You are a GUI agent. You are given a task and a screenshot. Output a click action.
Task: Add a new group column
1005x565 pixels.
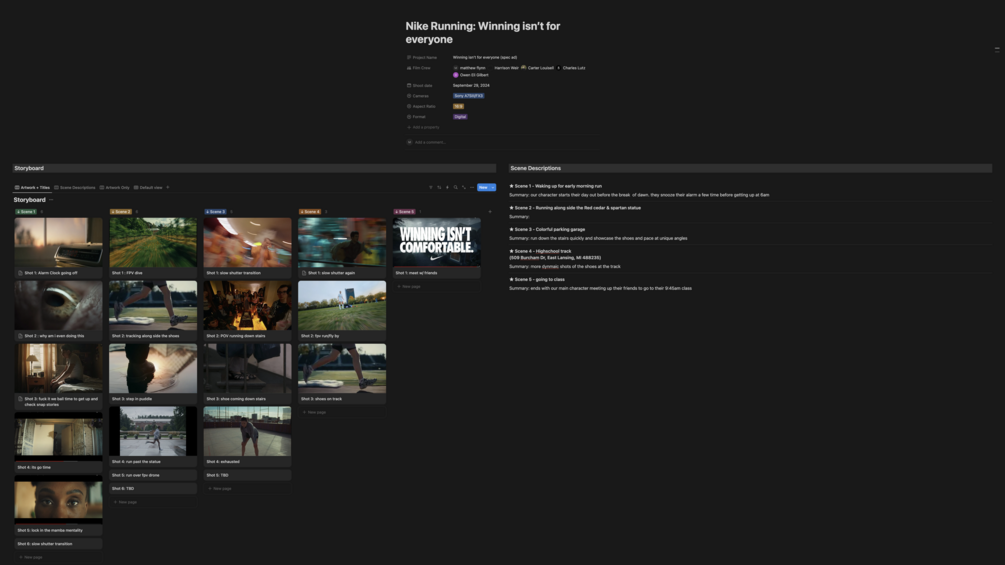490,211
